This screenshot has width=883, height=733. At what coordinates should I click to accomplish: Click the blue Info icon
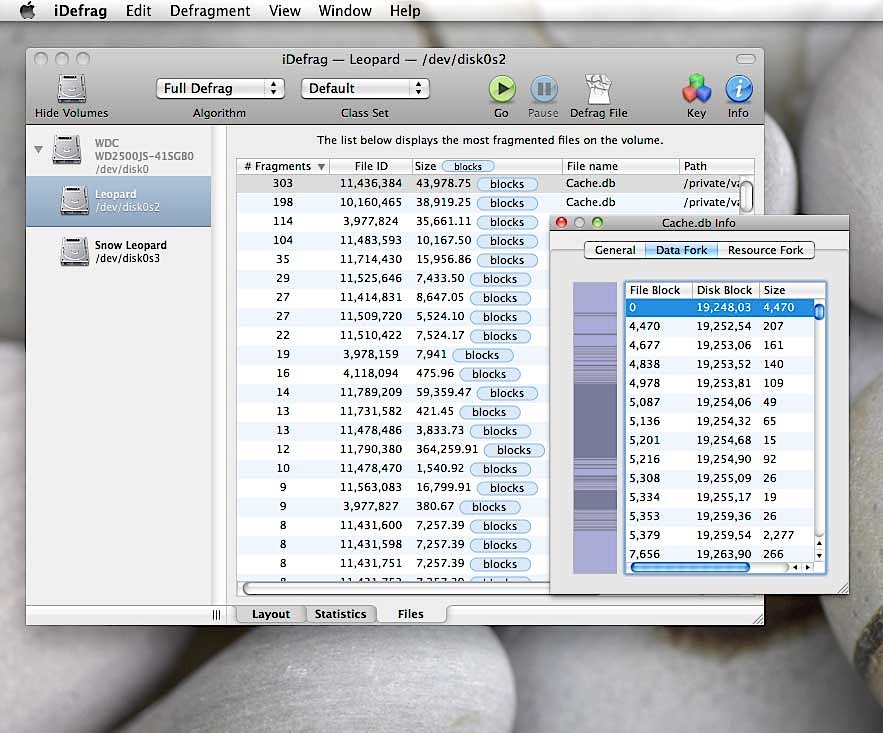coord(738,89)
